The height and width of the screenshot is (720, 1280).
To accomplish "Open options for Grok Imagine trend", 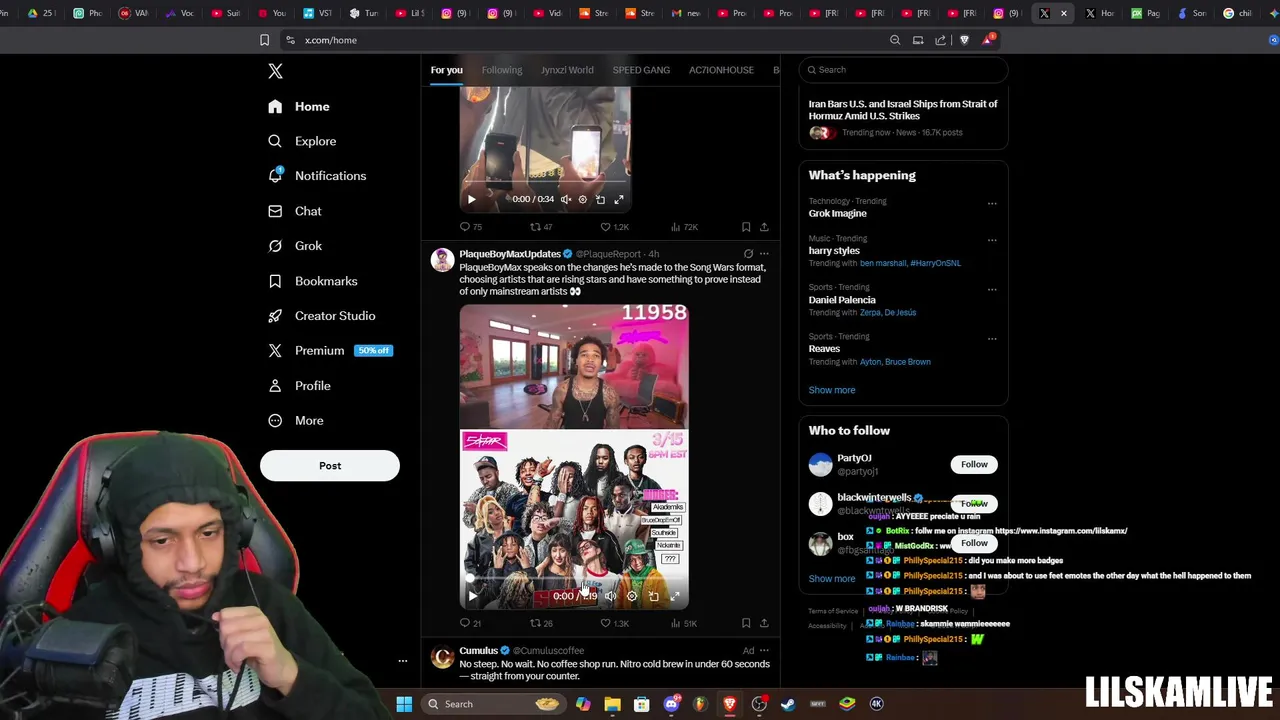I will (x=992, y=204).
